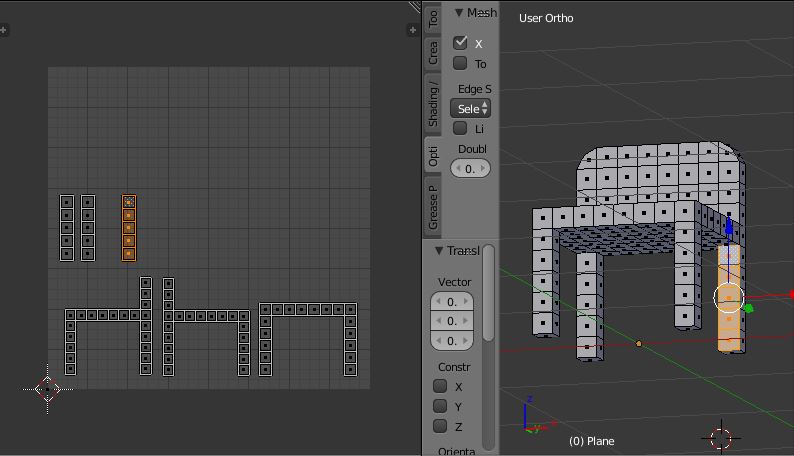Screen dimensions: 794x456
Task: Click the striped area-split corner widget
Action: click(415, 6)
